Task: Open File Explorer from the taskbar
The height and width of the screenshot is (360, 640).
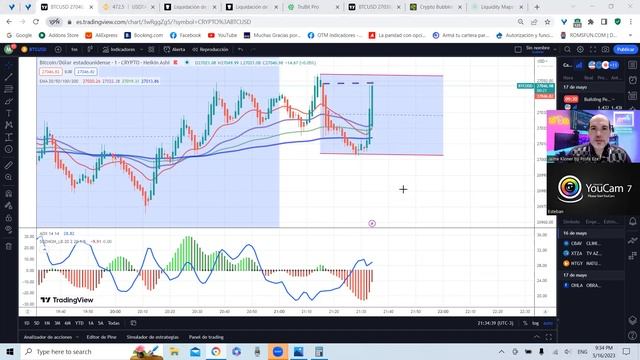Action: coord(174,351)
